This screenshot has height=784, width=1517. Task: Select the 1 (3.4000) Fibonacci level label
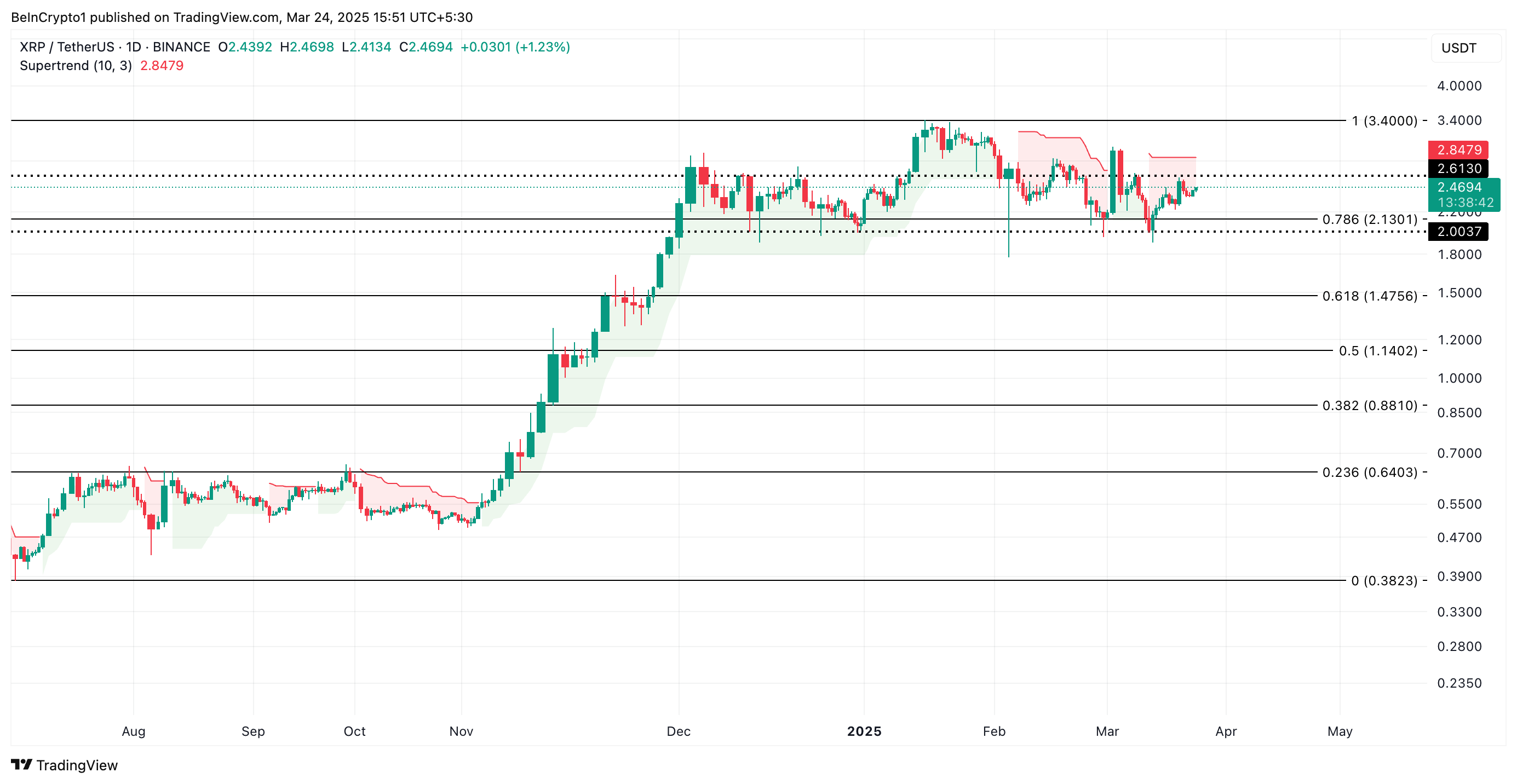pyautogui.click(x=1384, y=120)
